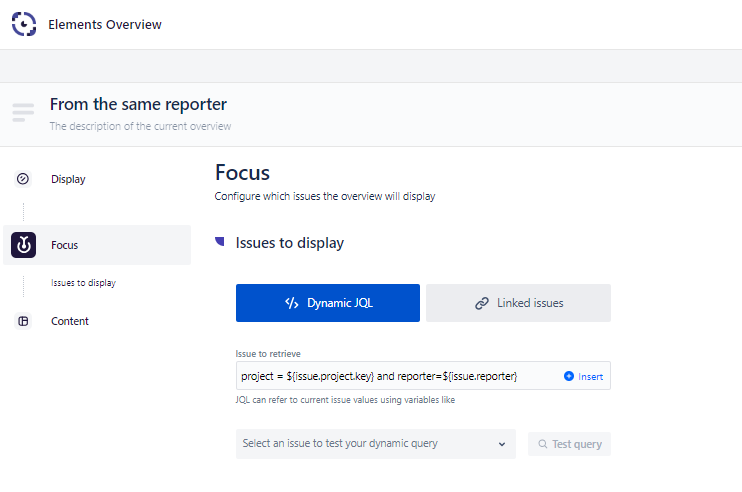Click the Display gauge icon in sidebar
The height and width of the screenshot is (492, 742).
click(x=23, y=179)
